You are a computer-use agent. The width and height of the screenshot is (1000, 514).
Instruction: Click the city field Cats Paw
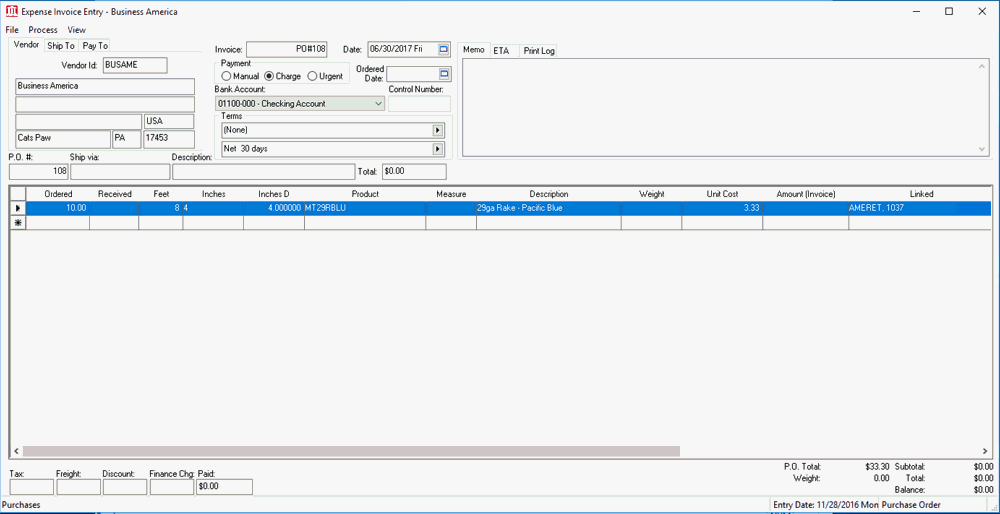click(x=63, y=139)
